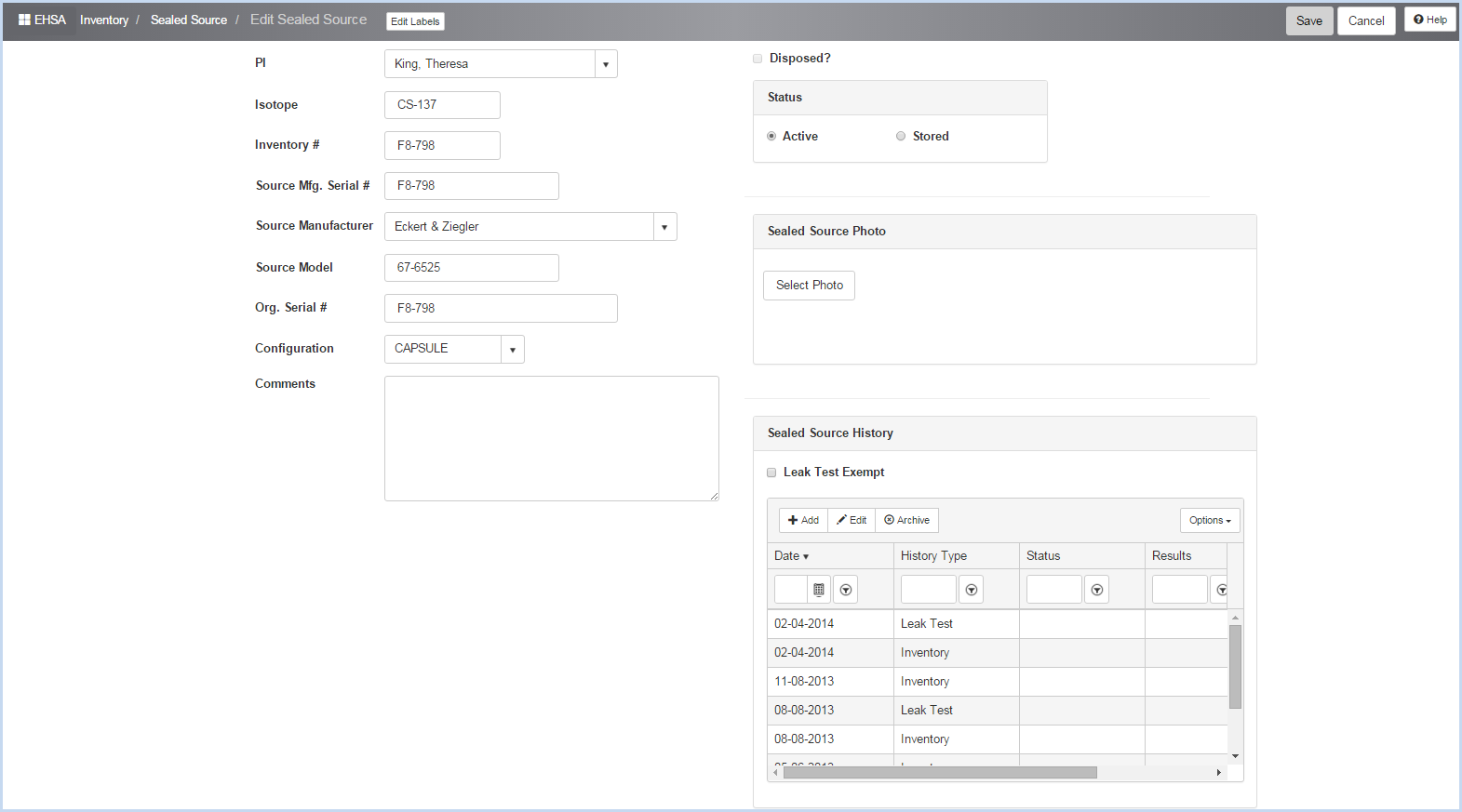Click the EHSA grid home icon

pos(24,20)
